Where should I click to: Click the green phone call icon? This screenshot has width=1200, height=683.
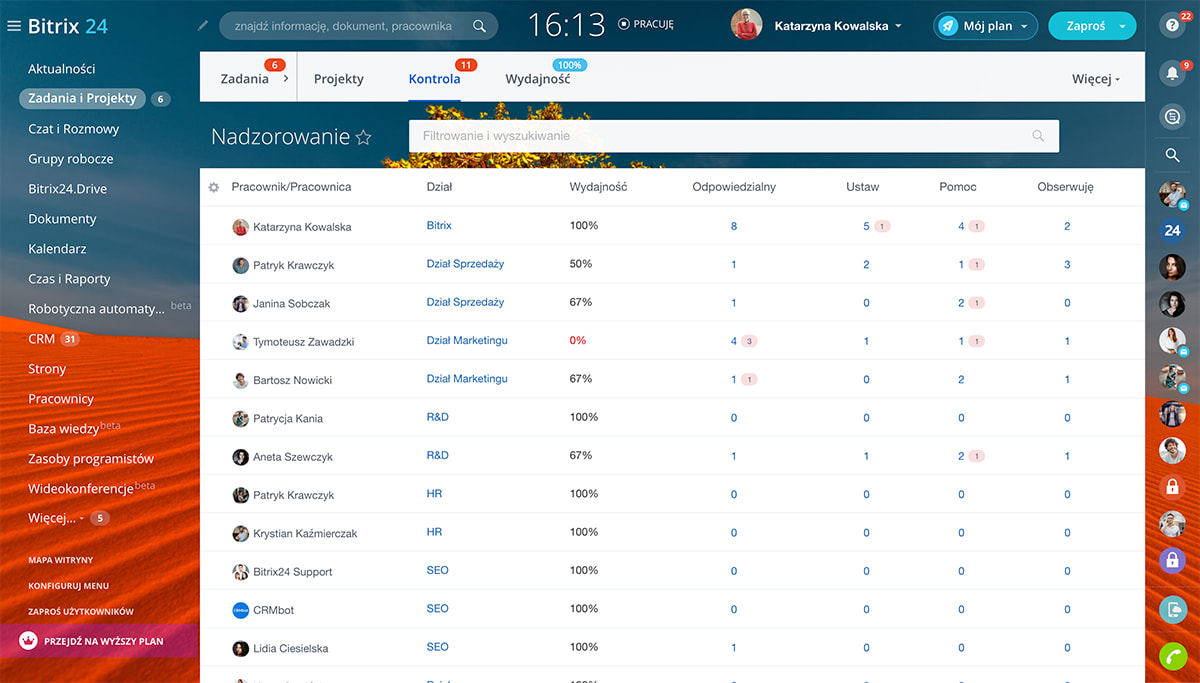click(1172, 656)
